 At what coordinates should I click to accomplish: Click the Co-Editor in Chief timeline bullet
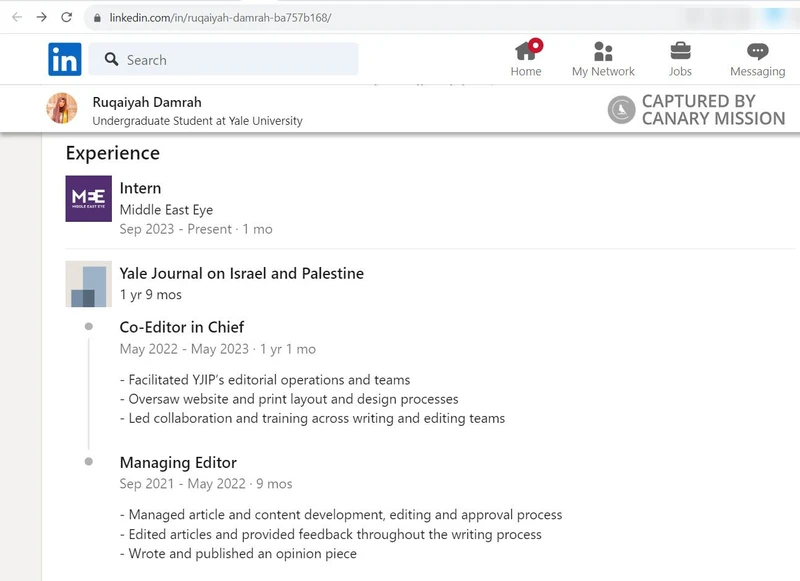pos(89,326)
